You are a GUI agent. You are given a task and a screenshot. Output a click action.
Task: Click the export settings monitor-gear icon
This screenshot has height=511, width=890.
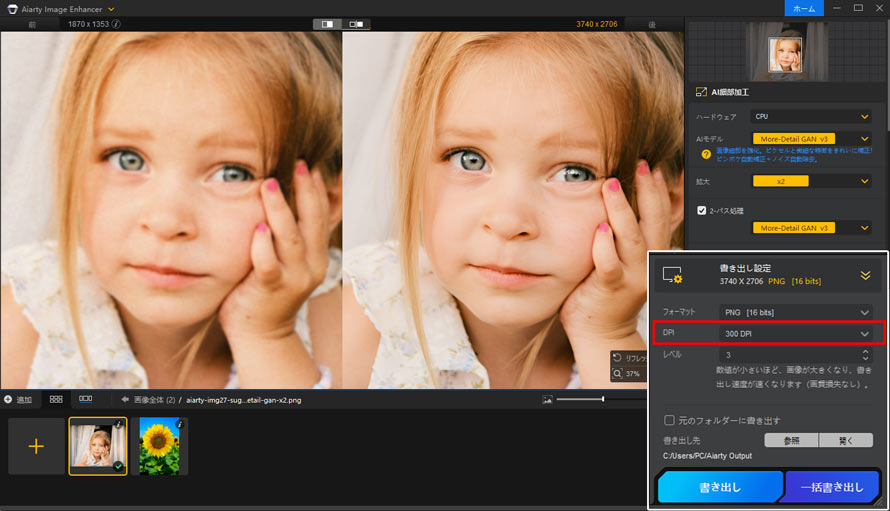point(673,275)
